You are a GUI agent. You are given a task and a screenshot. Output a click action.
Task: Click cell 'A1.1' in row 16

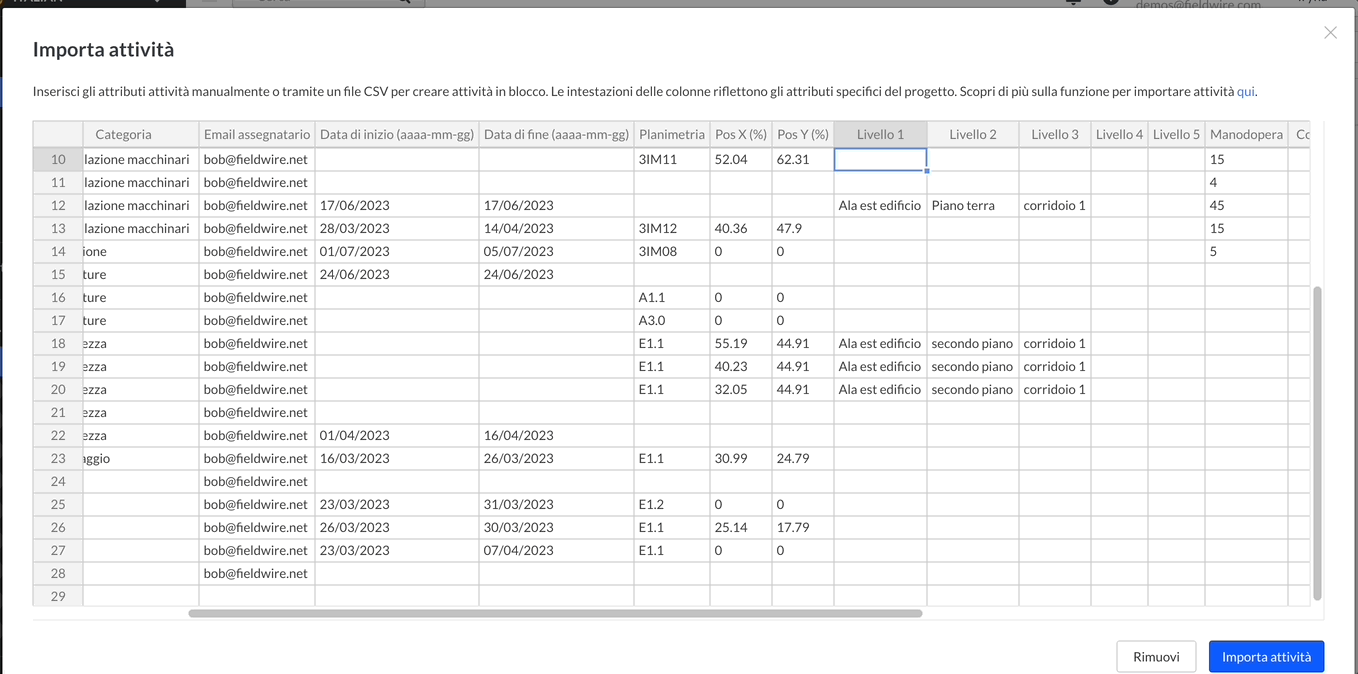[672, 297]
